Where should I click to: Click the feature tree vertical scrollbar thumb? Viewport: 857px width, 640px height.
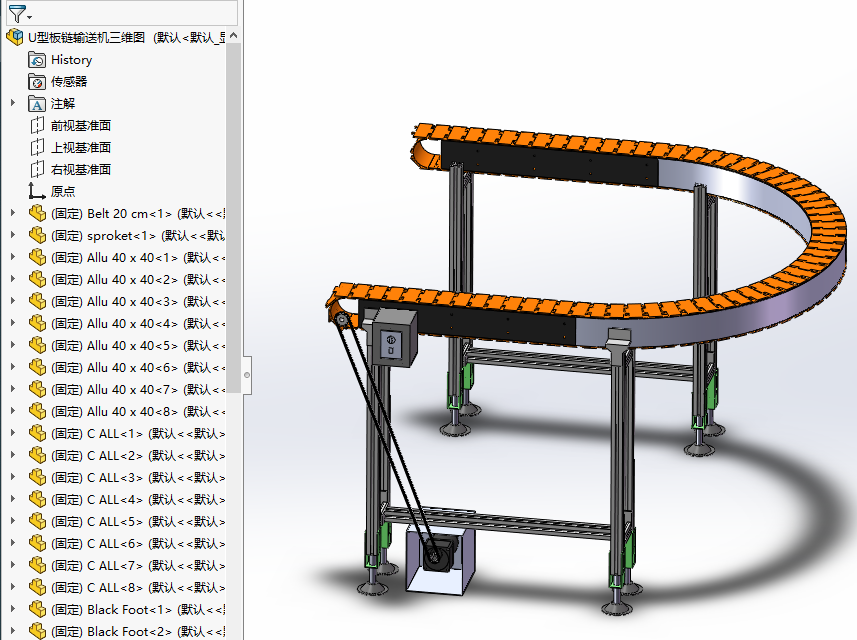click(234, 218)
